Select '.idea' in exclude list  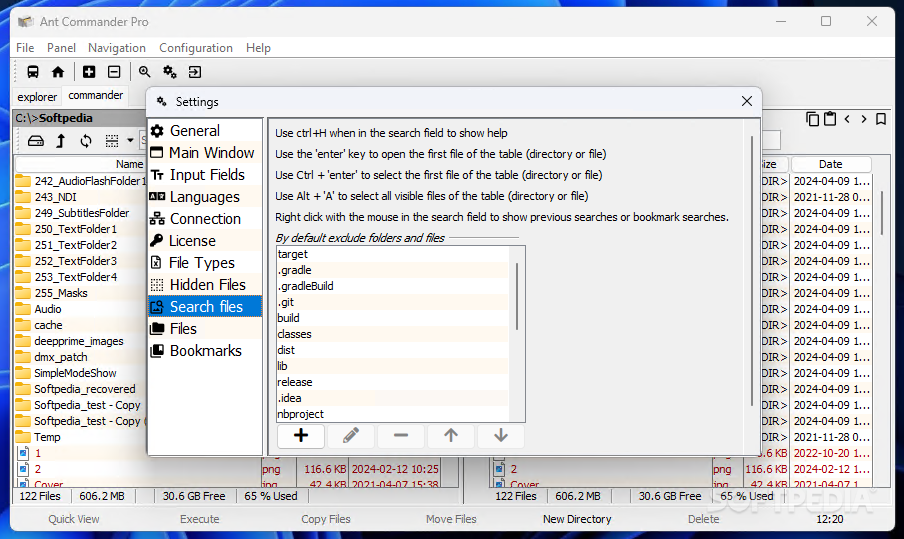click(x=393, y=398)
